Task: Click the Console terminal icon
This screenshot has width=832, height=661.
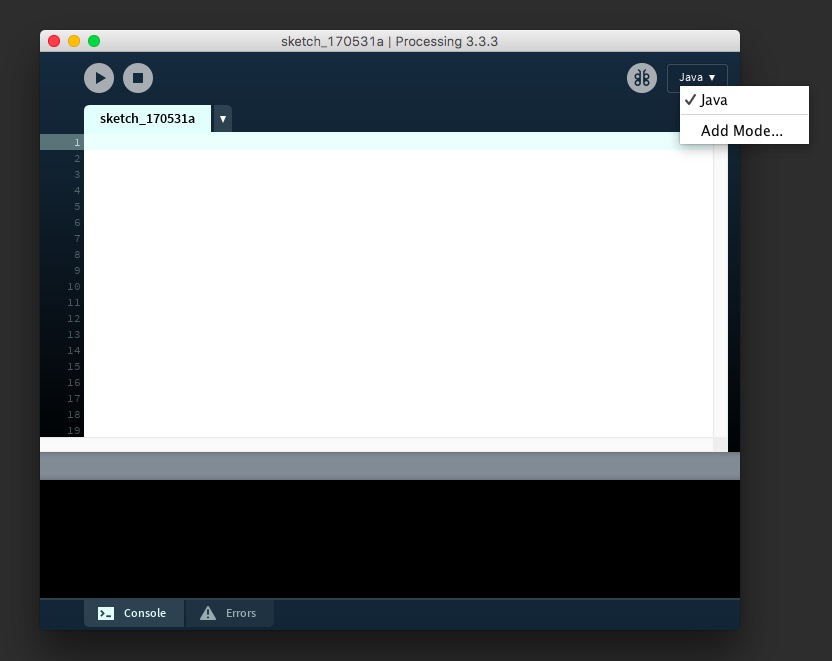Action: pyautogui.click(x=106, y=613)
